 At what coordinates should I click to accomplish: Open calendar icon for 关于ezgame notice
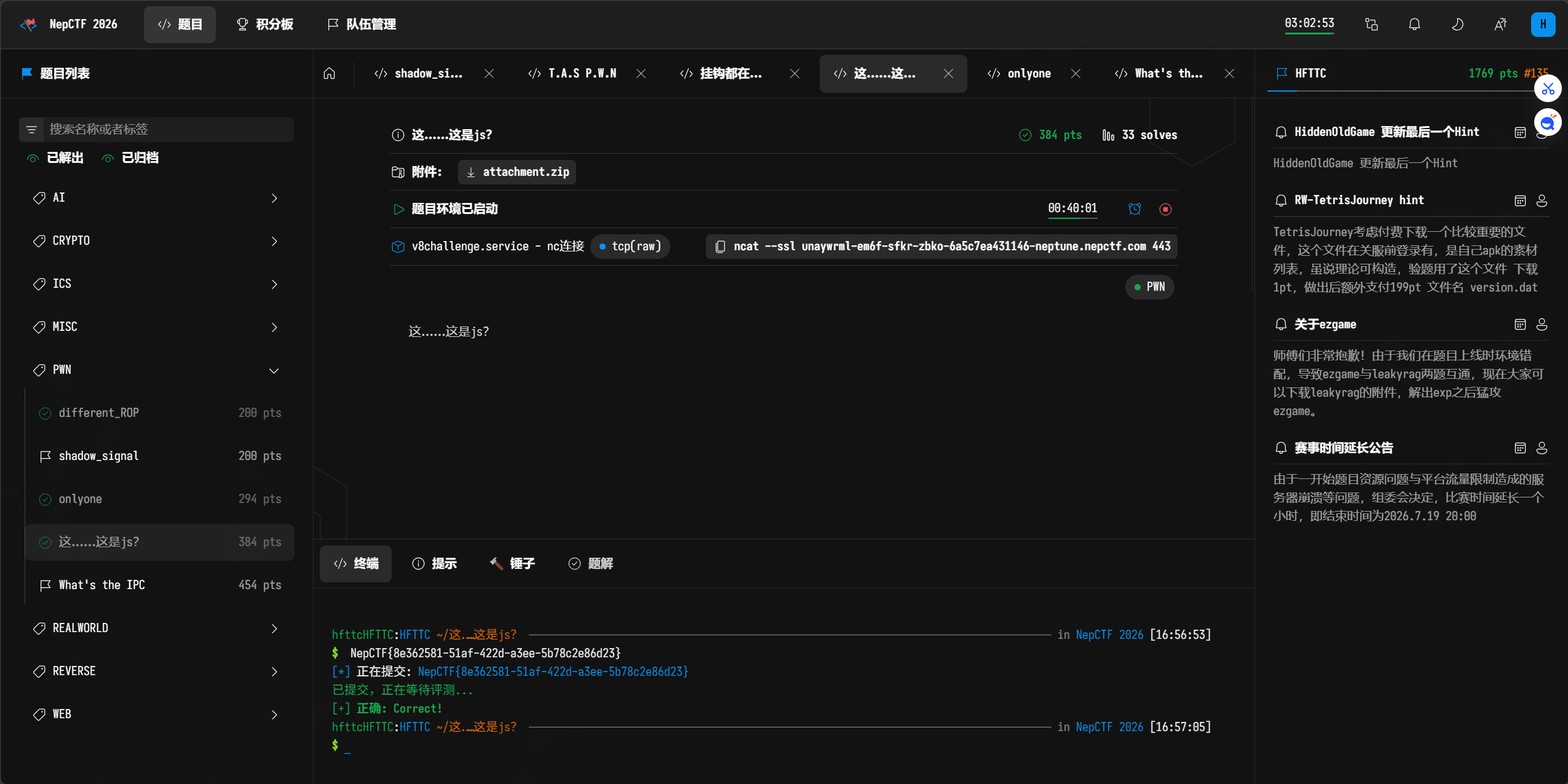(1520, 325)
